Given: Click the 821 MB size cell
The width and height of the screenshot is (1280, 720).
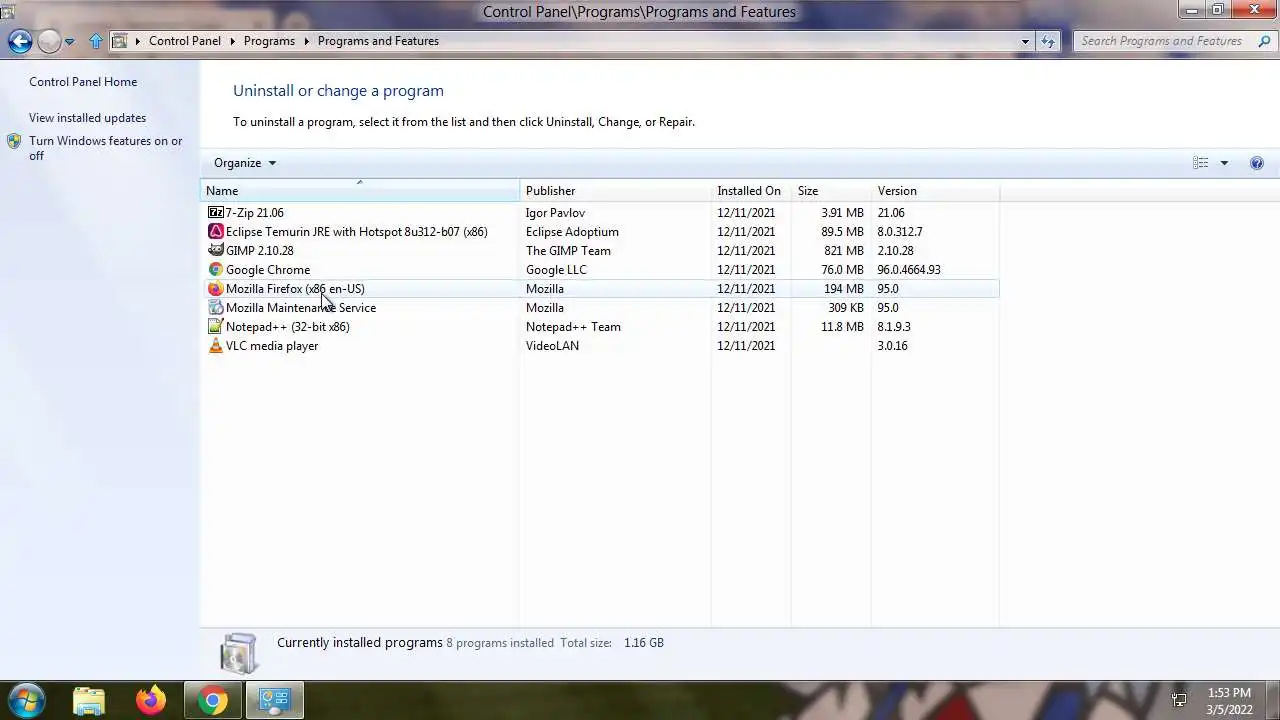Looking at the screenshot, I should 844,250.
